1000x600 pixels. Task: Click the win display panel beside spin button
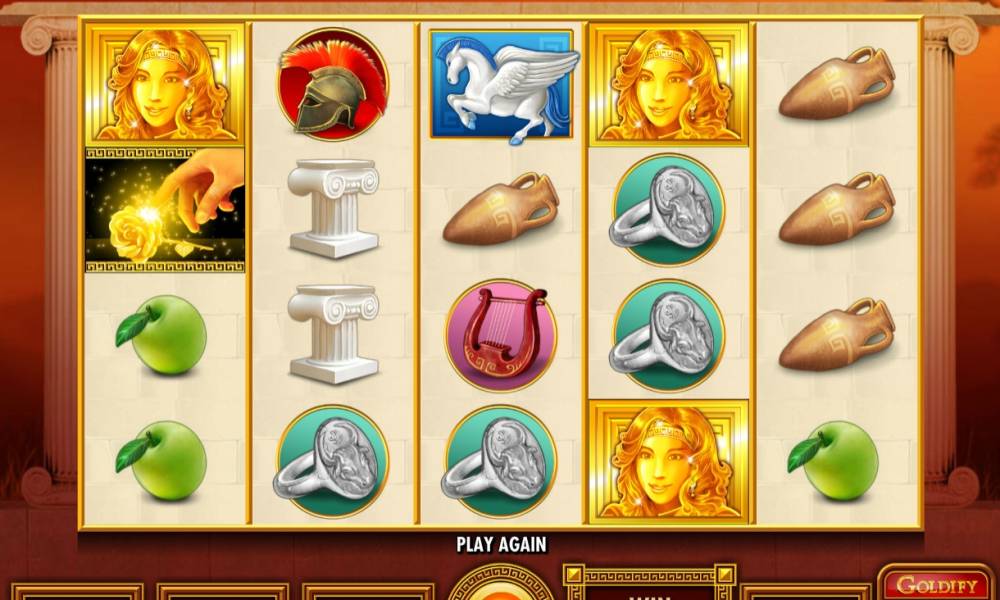(649, 582)
